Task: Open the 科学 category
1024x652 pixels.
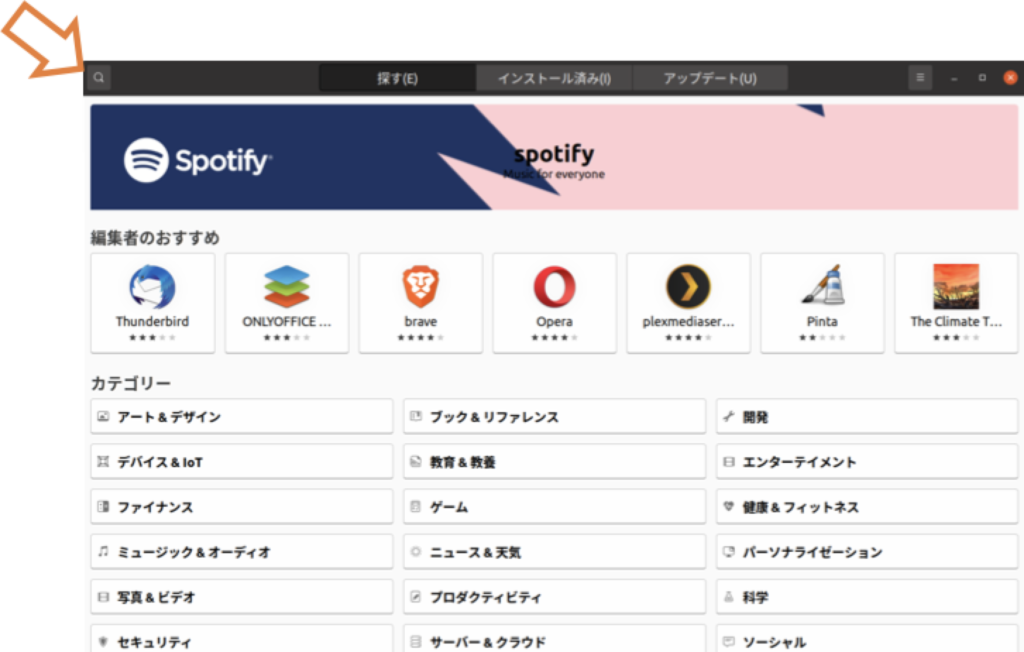Action: coord(867,596)
